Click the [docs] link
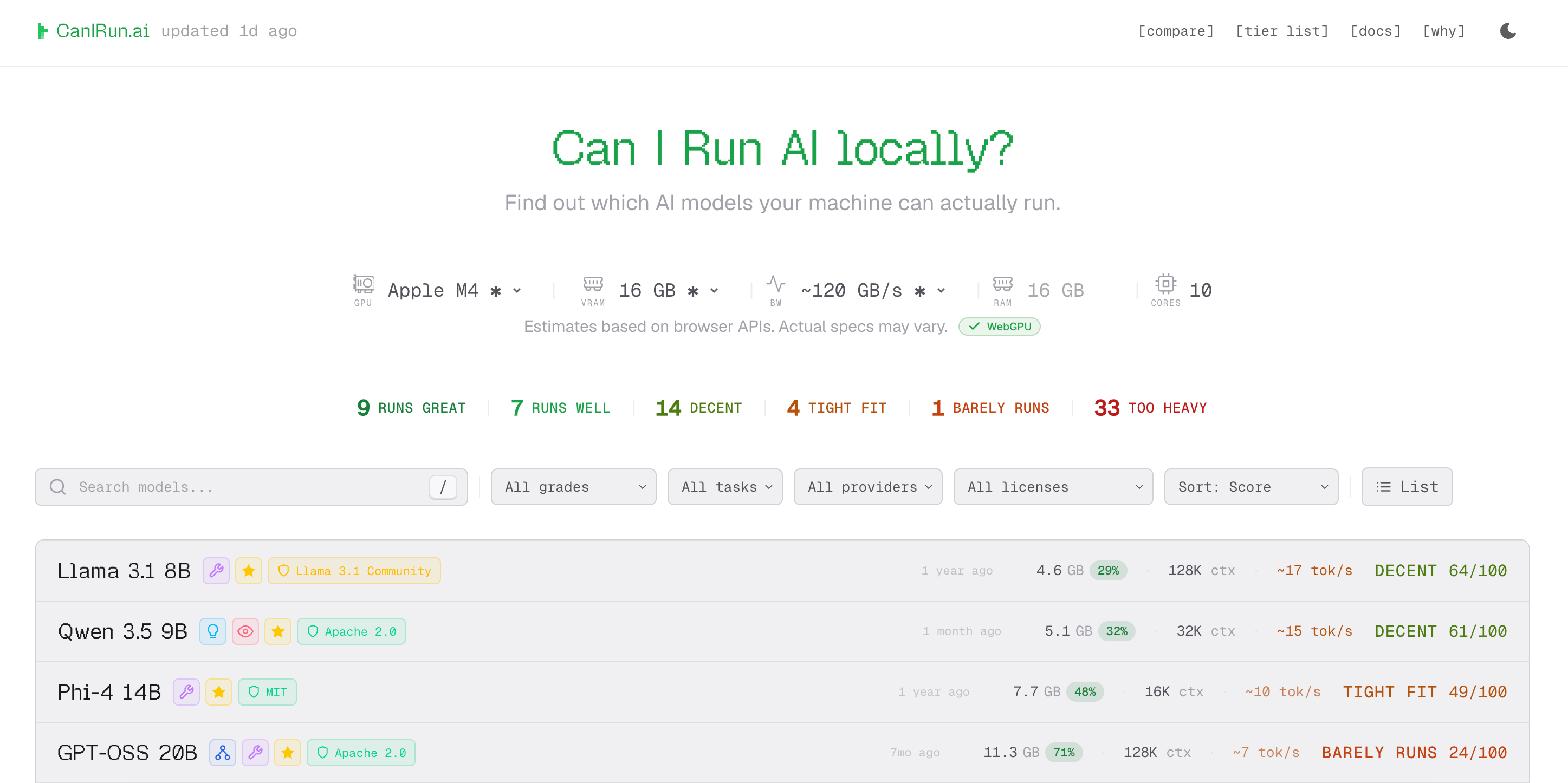The width and height of the screenshot is (1568, 783). pos(1375,31)
